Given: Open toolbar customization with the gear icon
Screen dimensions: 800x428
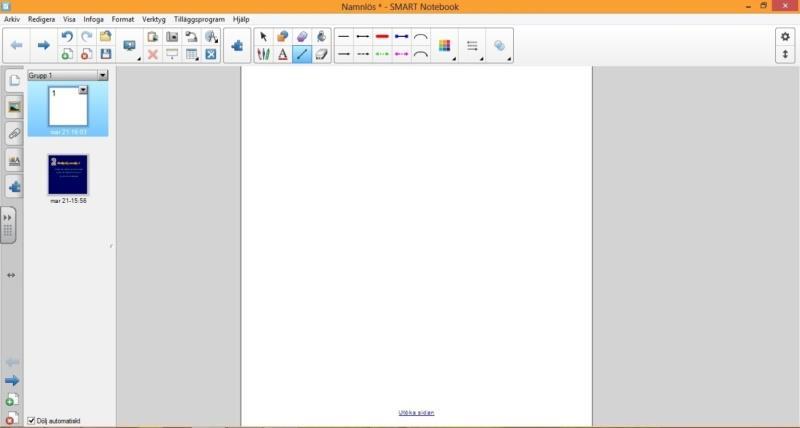Looking at the screenshot, I should pos(785,37).
